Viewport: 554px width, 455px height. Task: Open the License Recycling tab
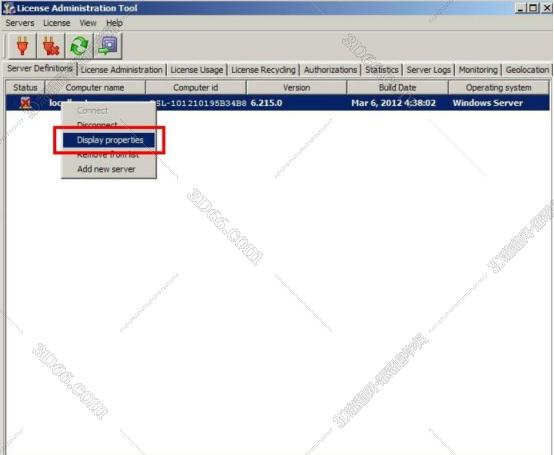tap(263, 70)
